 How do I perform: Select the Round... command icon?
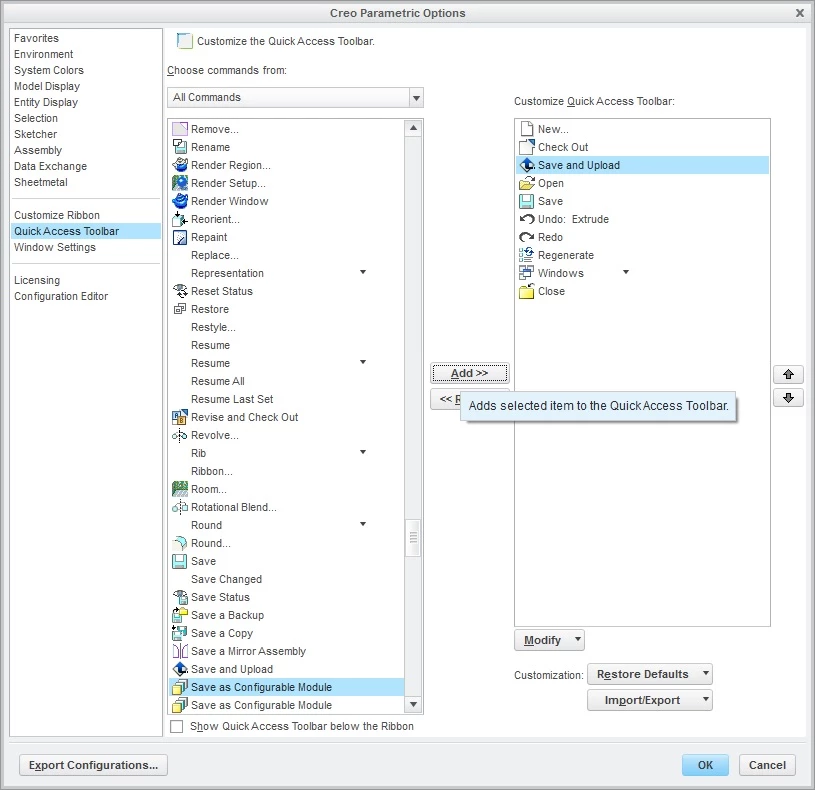[179, 543]
